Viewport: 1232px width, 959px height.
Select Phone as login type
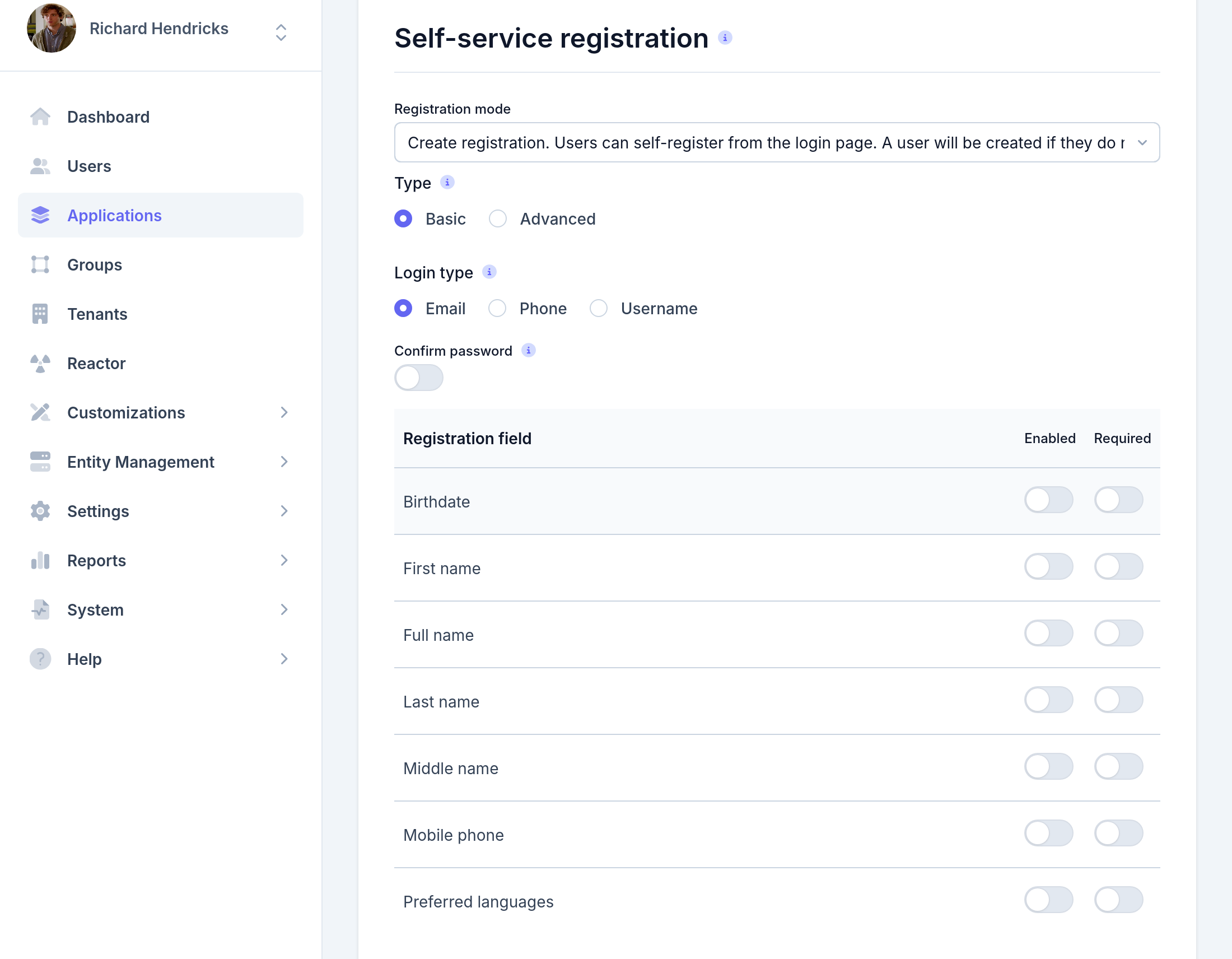[497, 308]
